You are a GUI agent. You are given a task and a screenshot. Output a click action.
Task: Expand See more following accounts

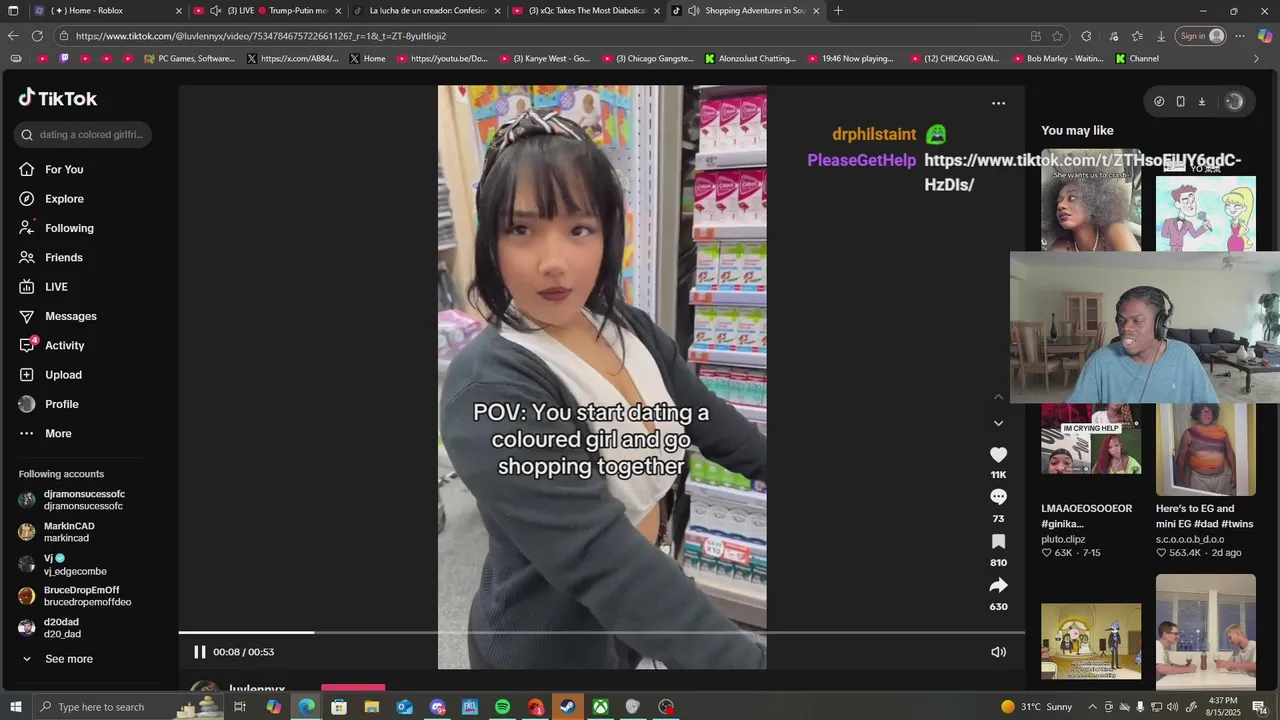[57, 659]
